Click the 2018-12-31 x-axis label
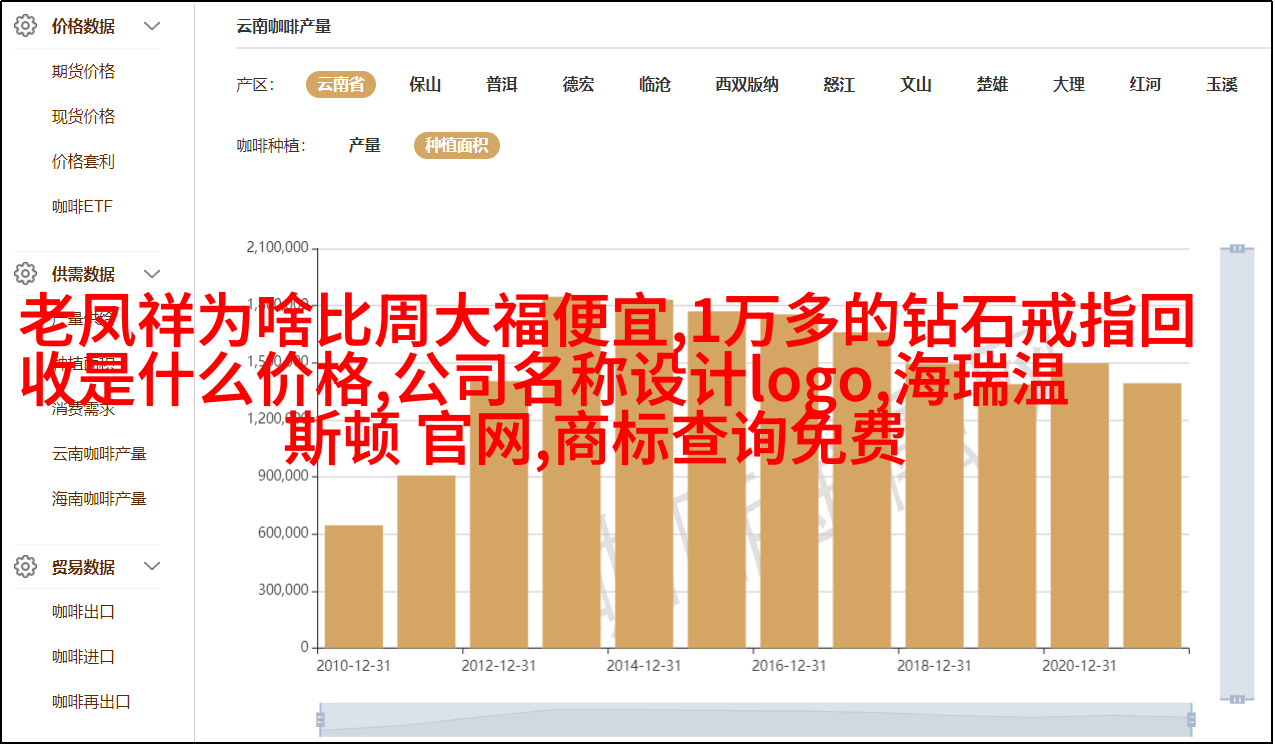Screen dimensions: 1275x744 point(935,665)
